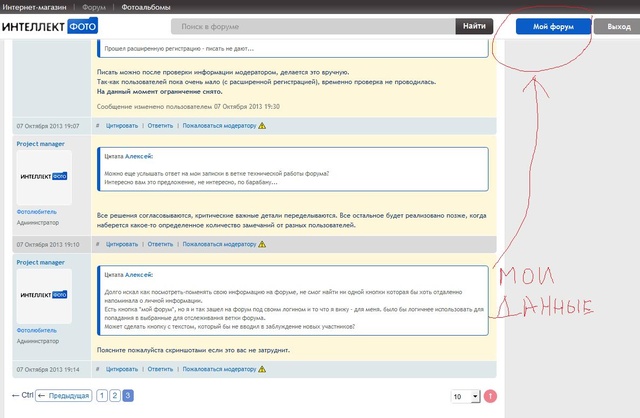
Task: Click Фотолюбитель rank above the 19:10 bar
Action: [x=37, y=212]
